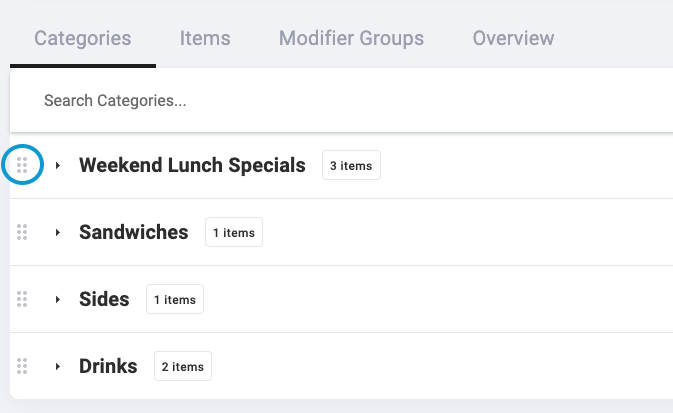This screenshot has height=413, width=673.
Task: Select the Sandwiches category name
Action: pyautogui.click(x=133, y=232)
